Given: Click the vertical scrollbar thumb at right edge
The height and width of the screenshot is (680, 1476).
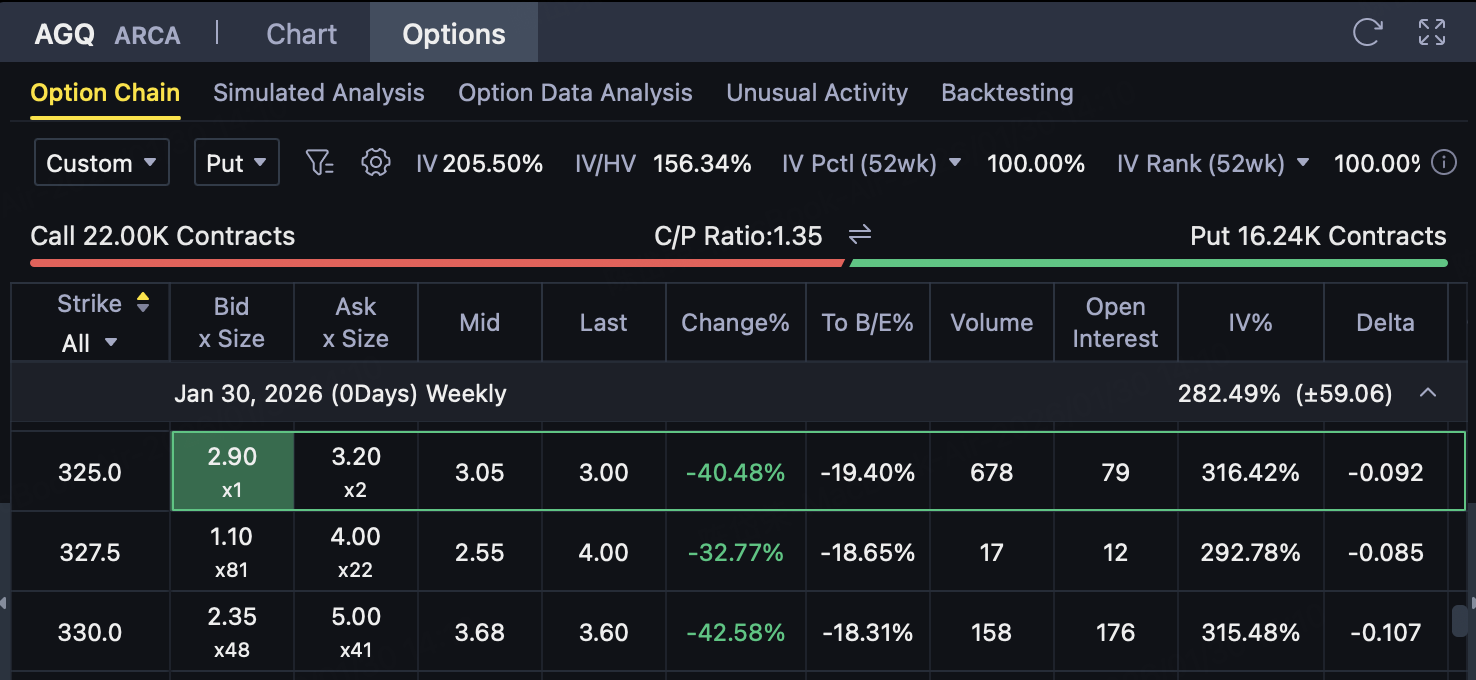Looking at the screenshot, I should [1460, 622].
